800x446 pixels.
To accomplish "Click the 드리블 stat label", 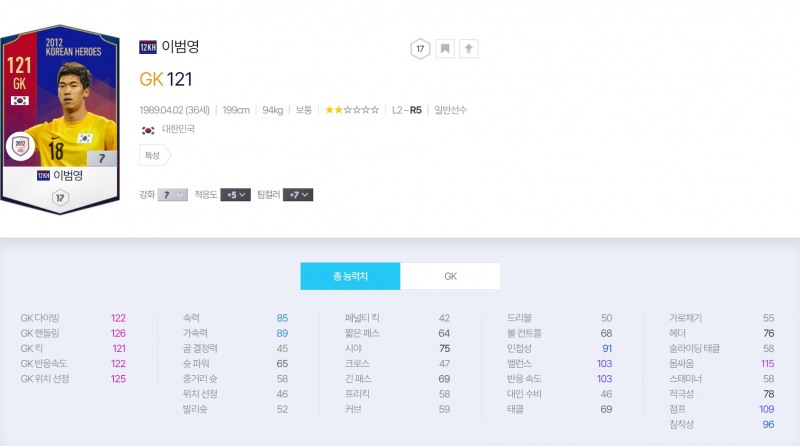I will [519, 318].
